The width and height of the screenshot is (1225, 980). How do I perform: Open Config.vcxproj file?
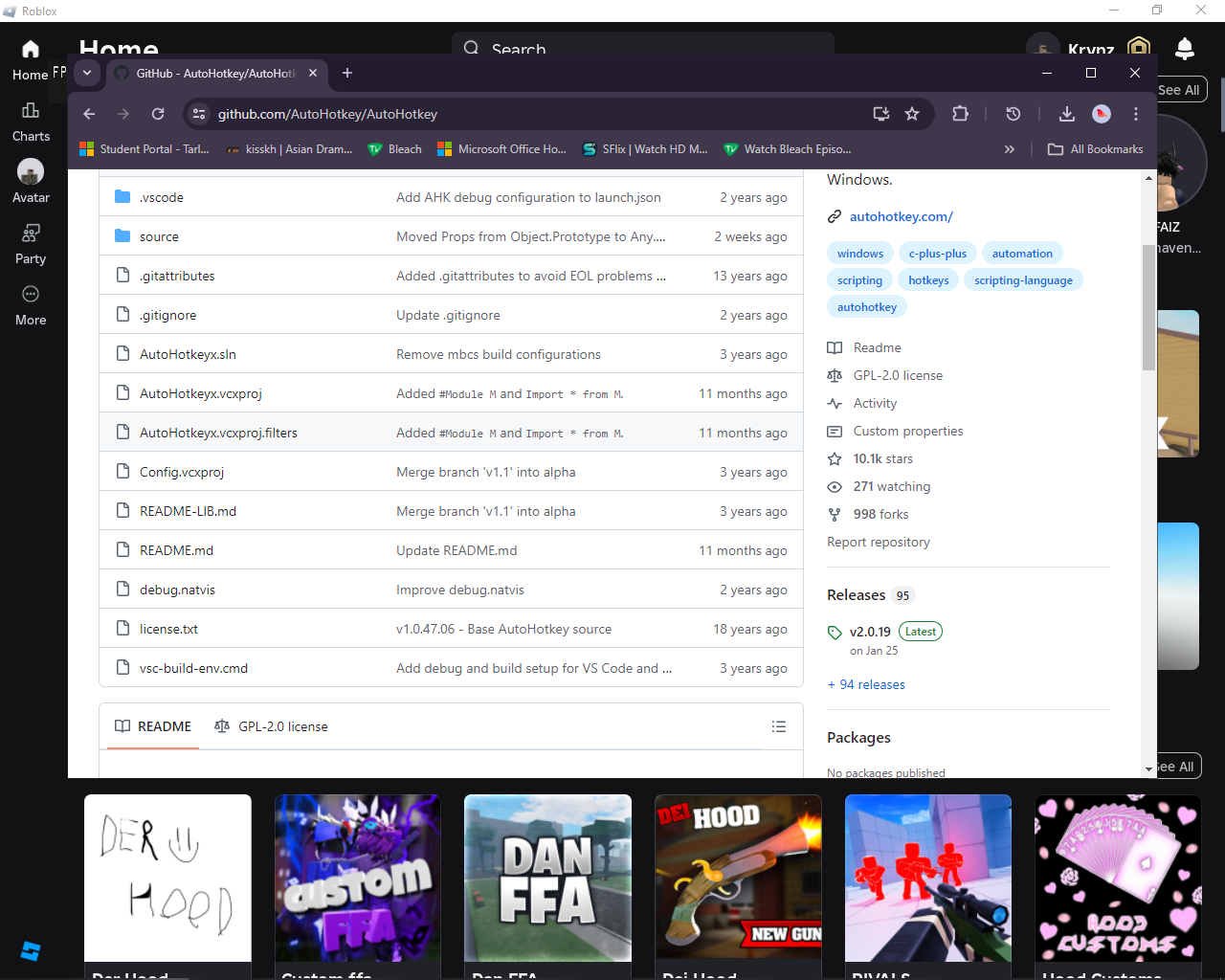coord(182,472)
